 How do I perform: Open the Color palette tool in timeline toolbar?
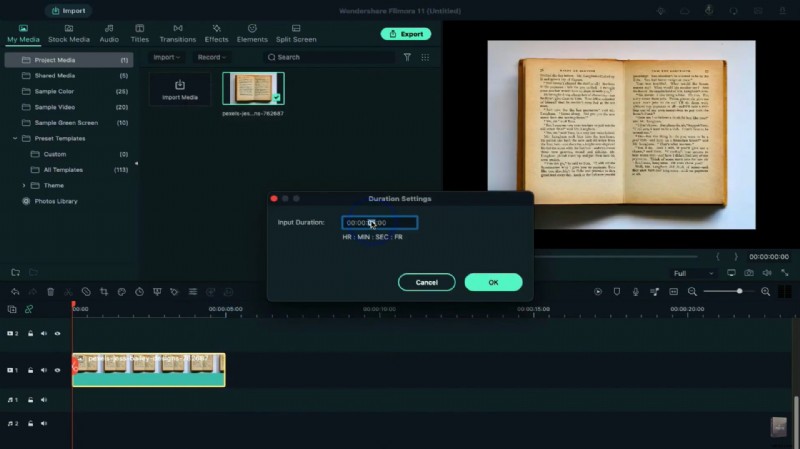point(122,292)
